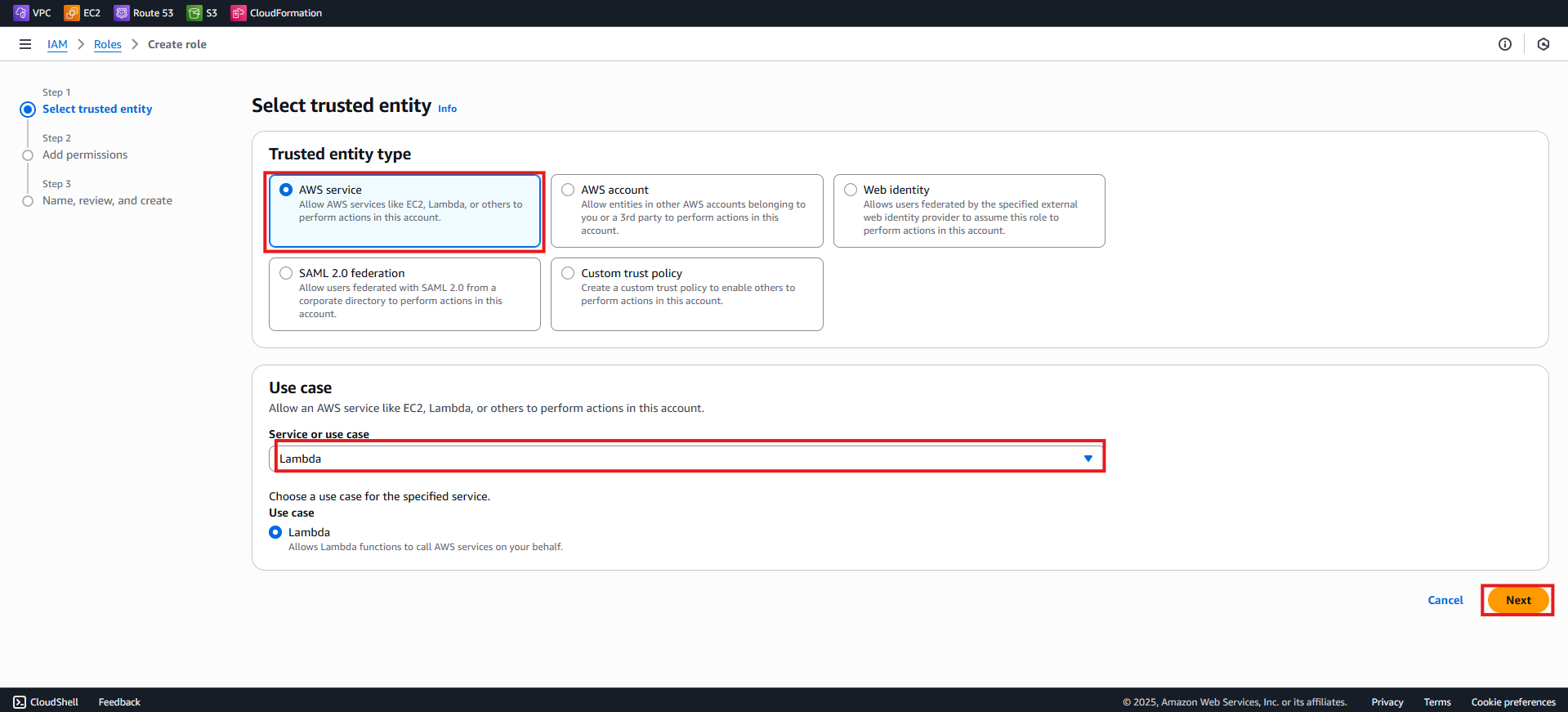Image resolution: width=1568 pixels, height=712 pixels.
Task: Click the Step 1 indicator circle
Action: pyautogui.click(x=28, y=110)
